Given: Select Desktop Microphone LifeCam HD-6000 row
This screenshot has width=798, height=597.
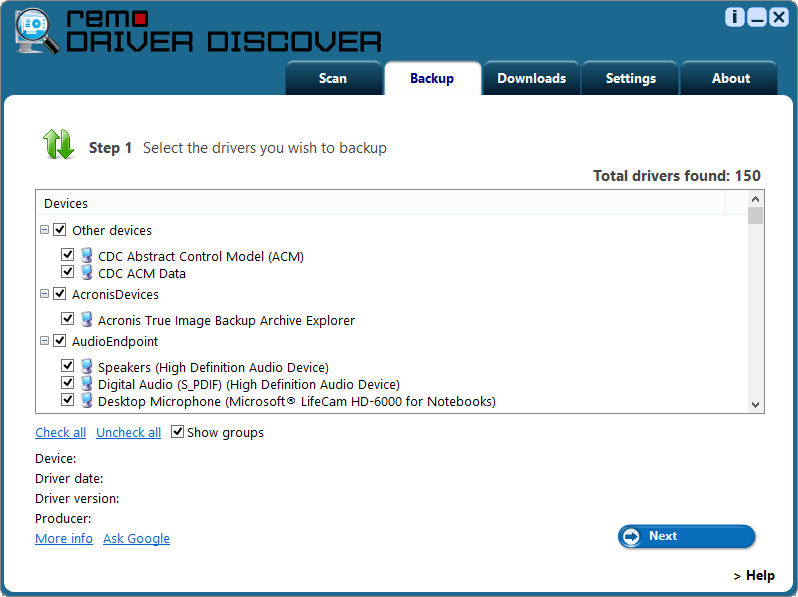Looking at the screenshot, I should (x=297, y=402).
